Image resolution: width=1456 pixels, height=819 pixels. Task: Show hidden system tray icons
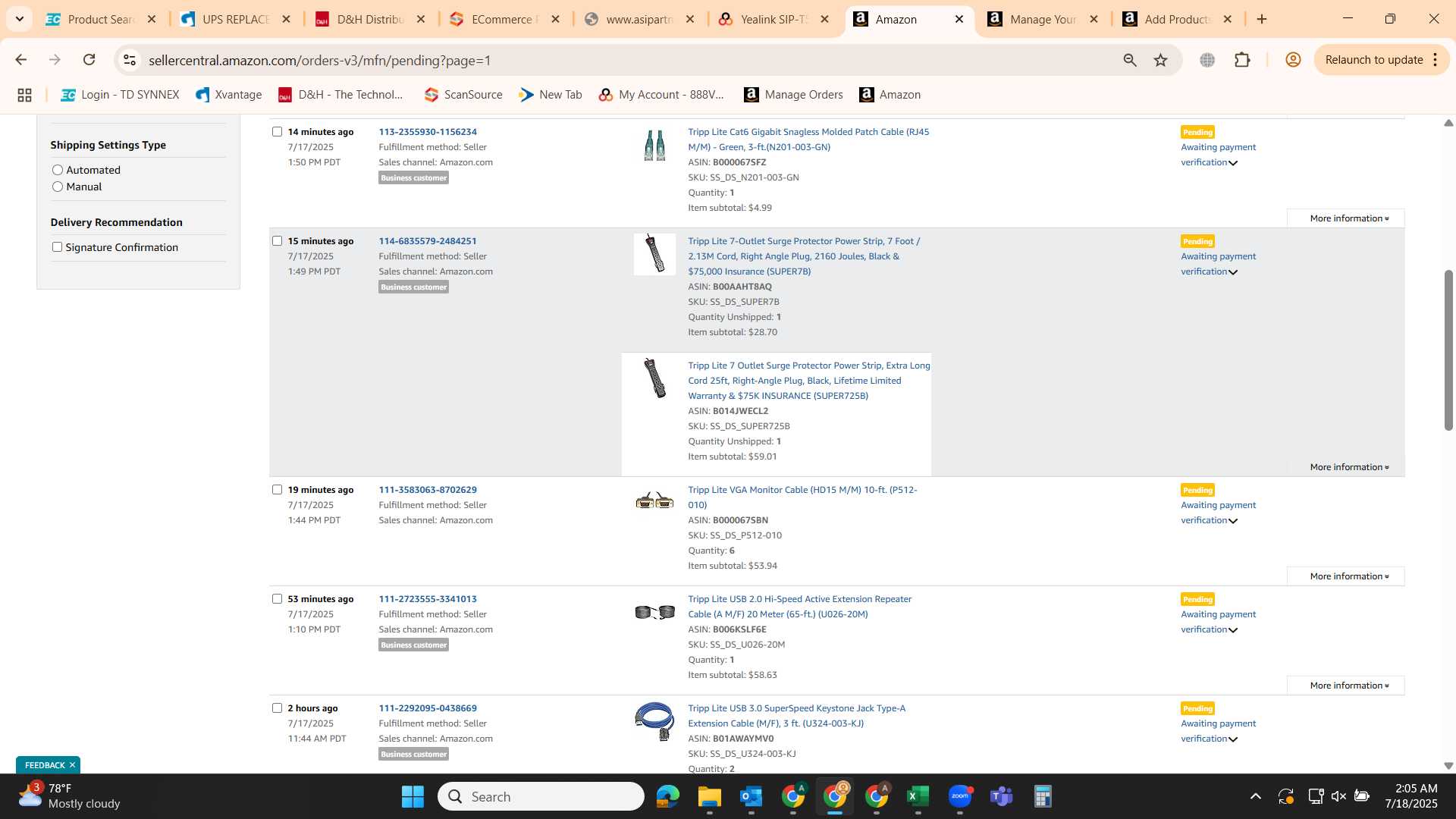(x=1256, y=796)
